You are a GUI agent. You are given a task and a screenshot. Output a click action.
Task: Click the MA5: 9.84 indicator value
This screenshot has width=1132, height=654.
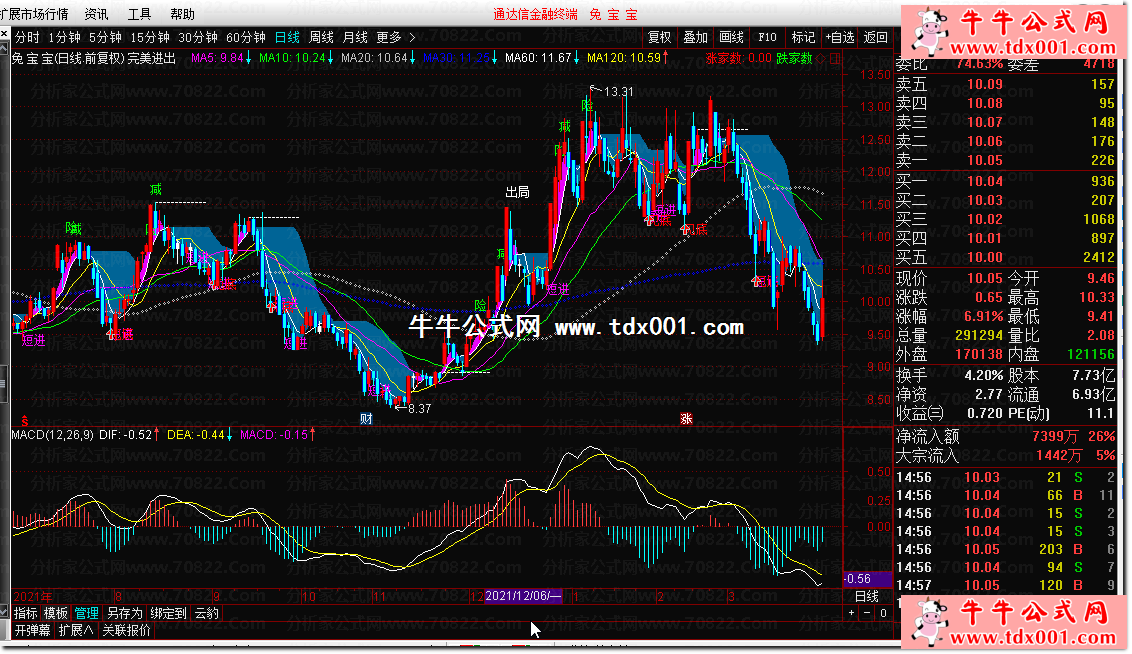tap(217, 58)
